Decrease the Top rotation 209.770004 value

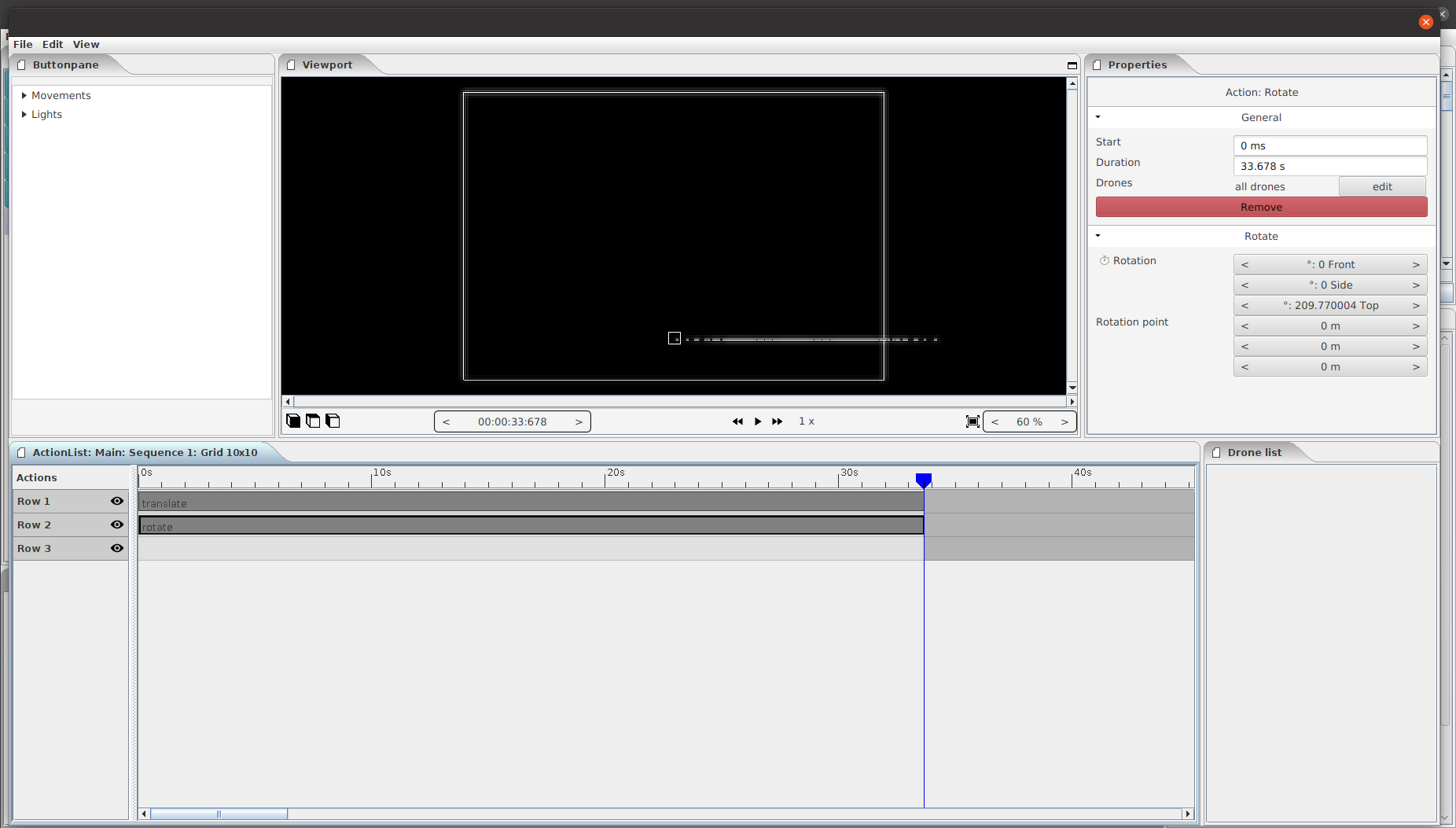coord(1245,305)
